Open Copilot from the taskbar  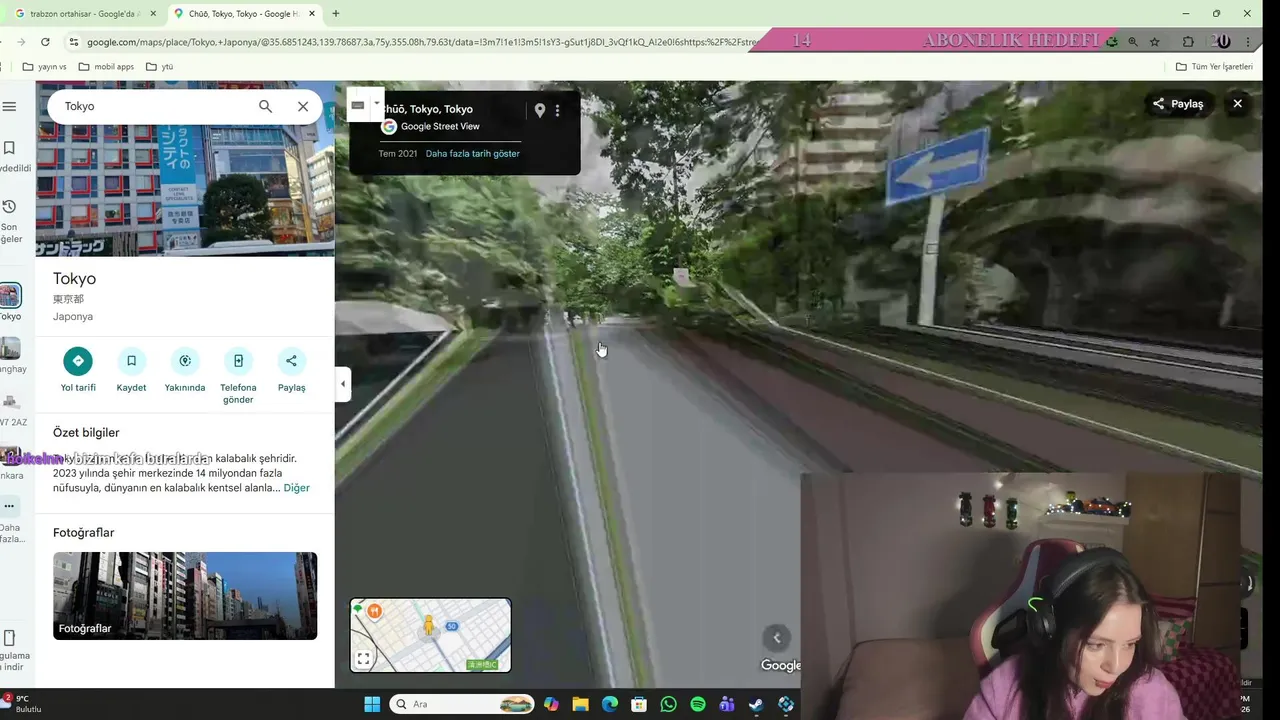551,704
